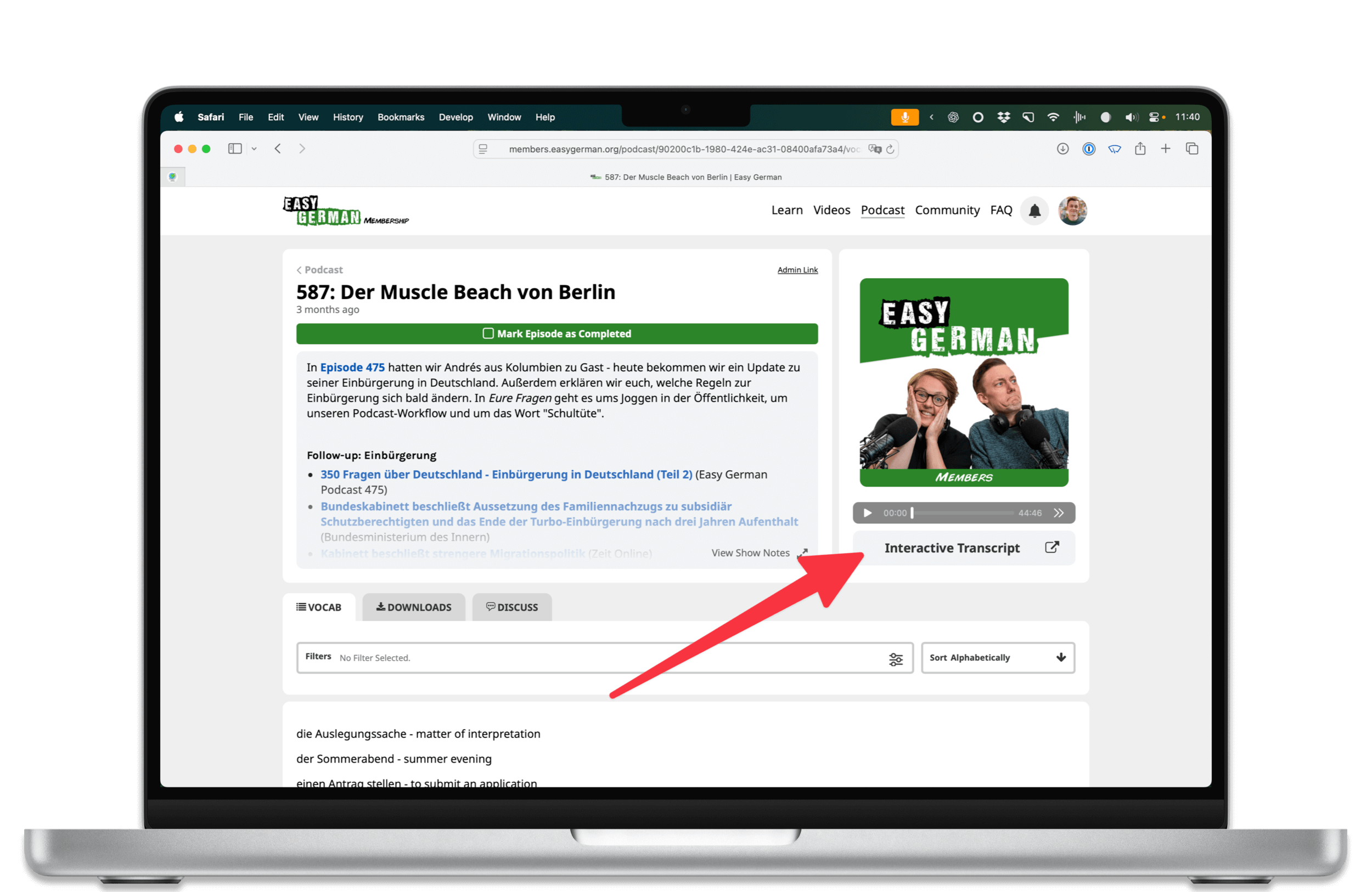Screen dimensions: 1372x892
Task: Click the Interactive Transcript external link icon
Action: coord(1052,547)
